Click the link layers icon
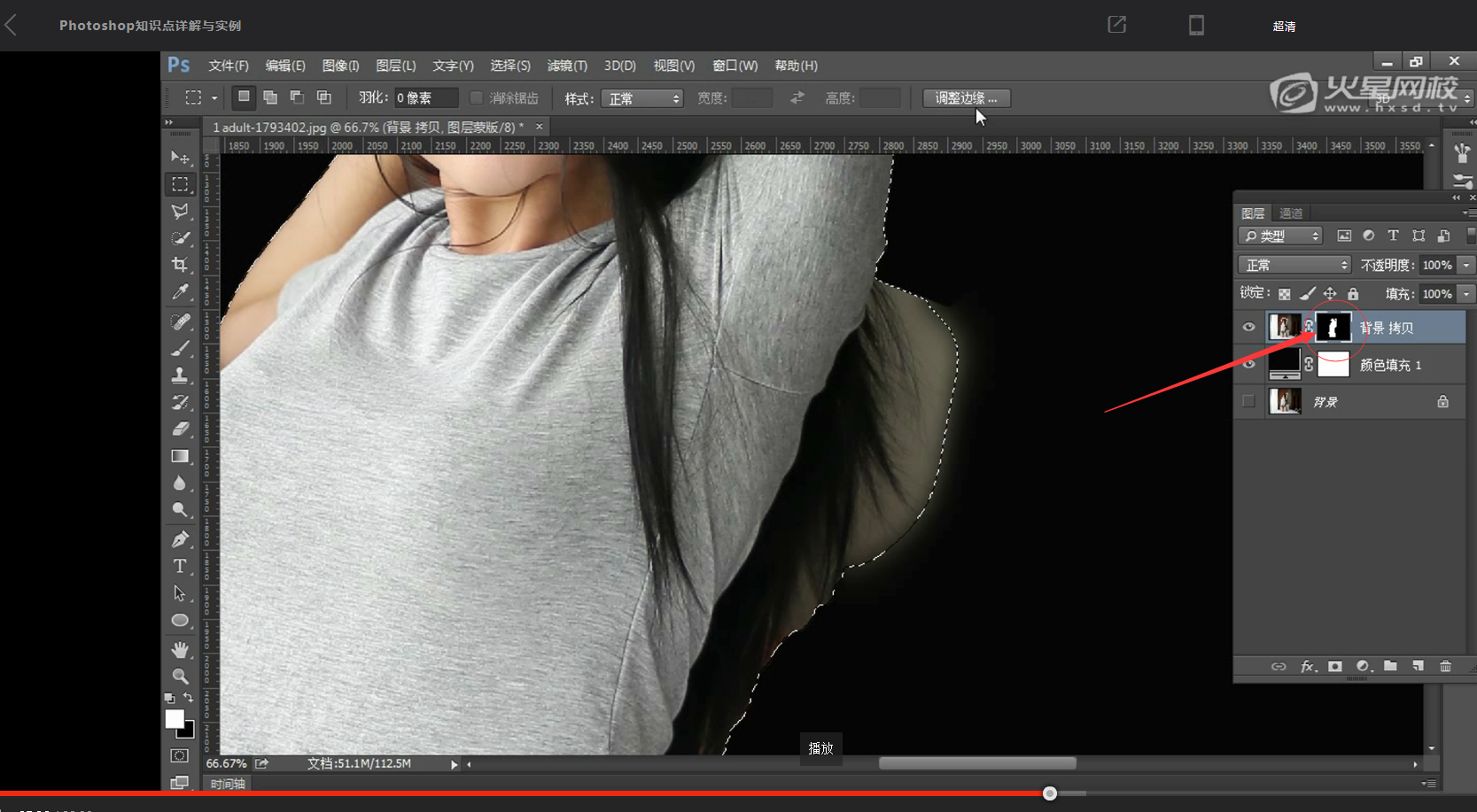1477x812 pixels. pyautogui.click(x=1279, y=666)
